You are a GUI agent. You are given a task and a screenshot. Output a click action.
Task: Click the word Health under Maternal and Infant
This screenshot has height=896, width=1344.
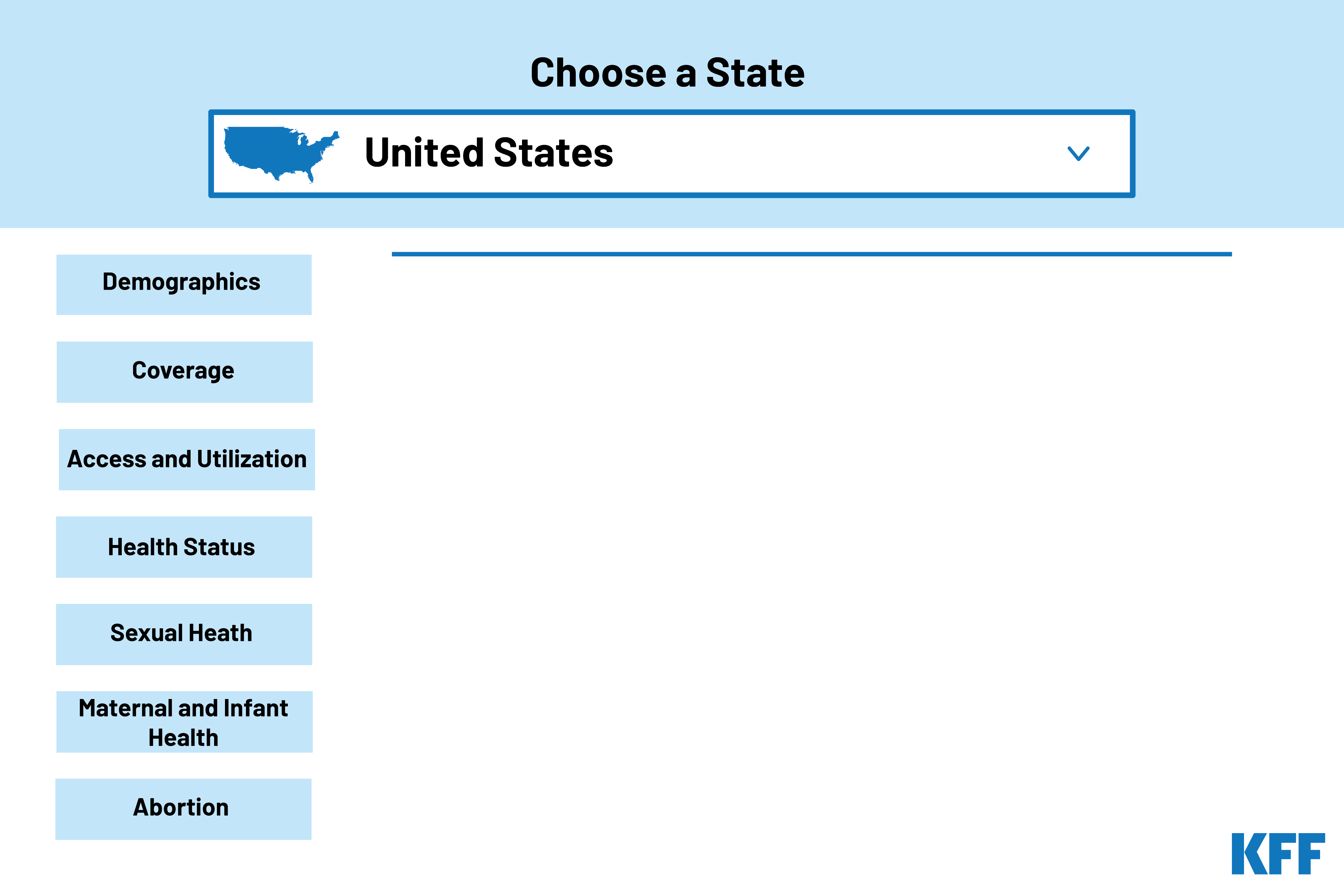(x=183, y=738)
